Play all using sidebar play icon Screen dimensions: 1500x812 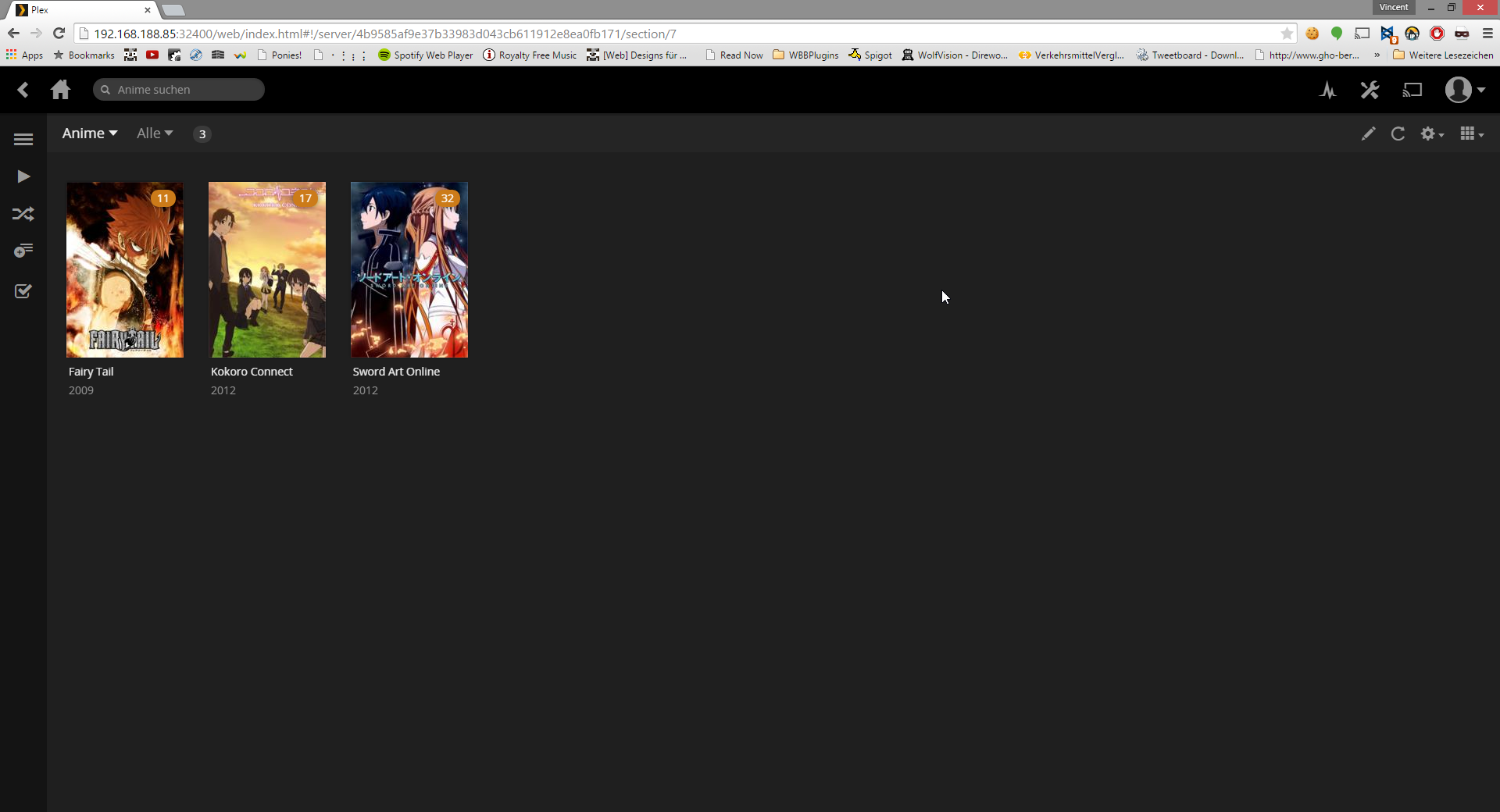pos(23,176)
